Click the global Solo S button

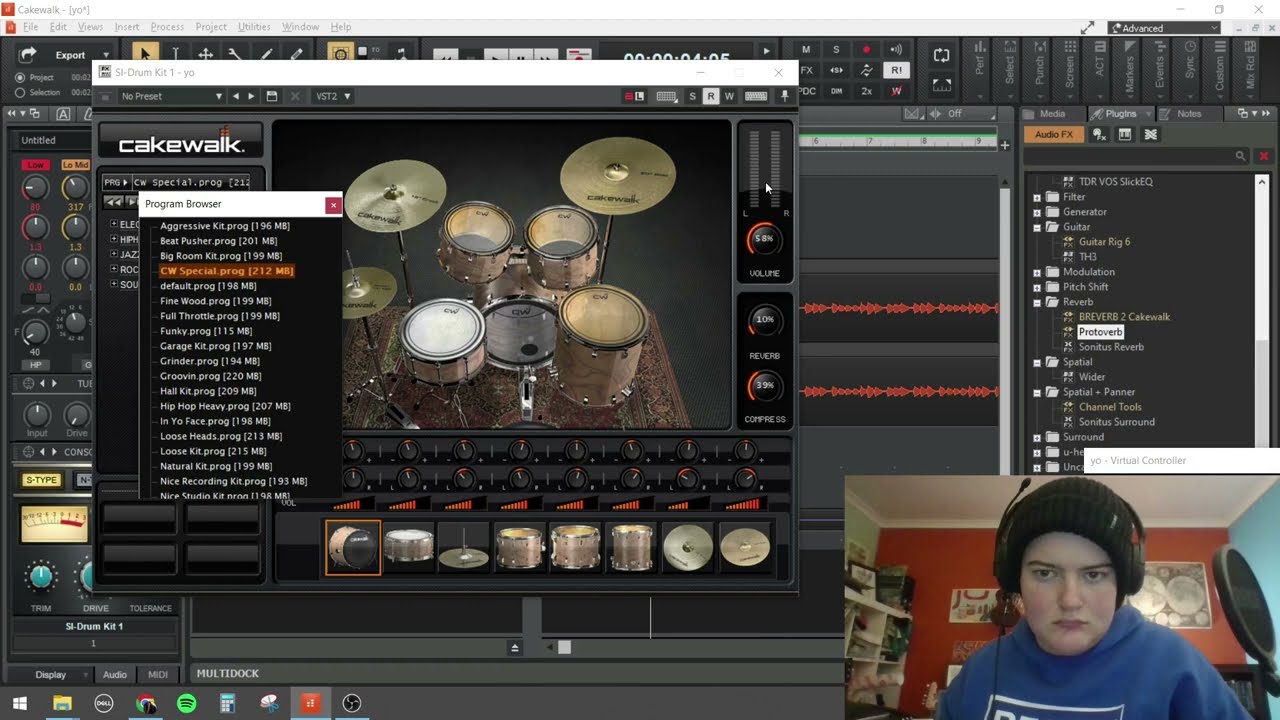pyautogui.click(x=836, y=50)
